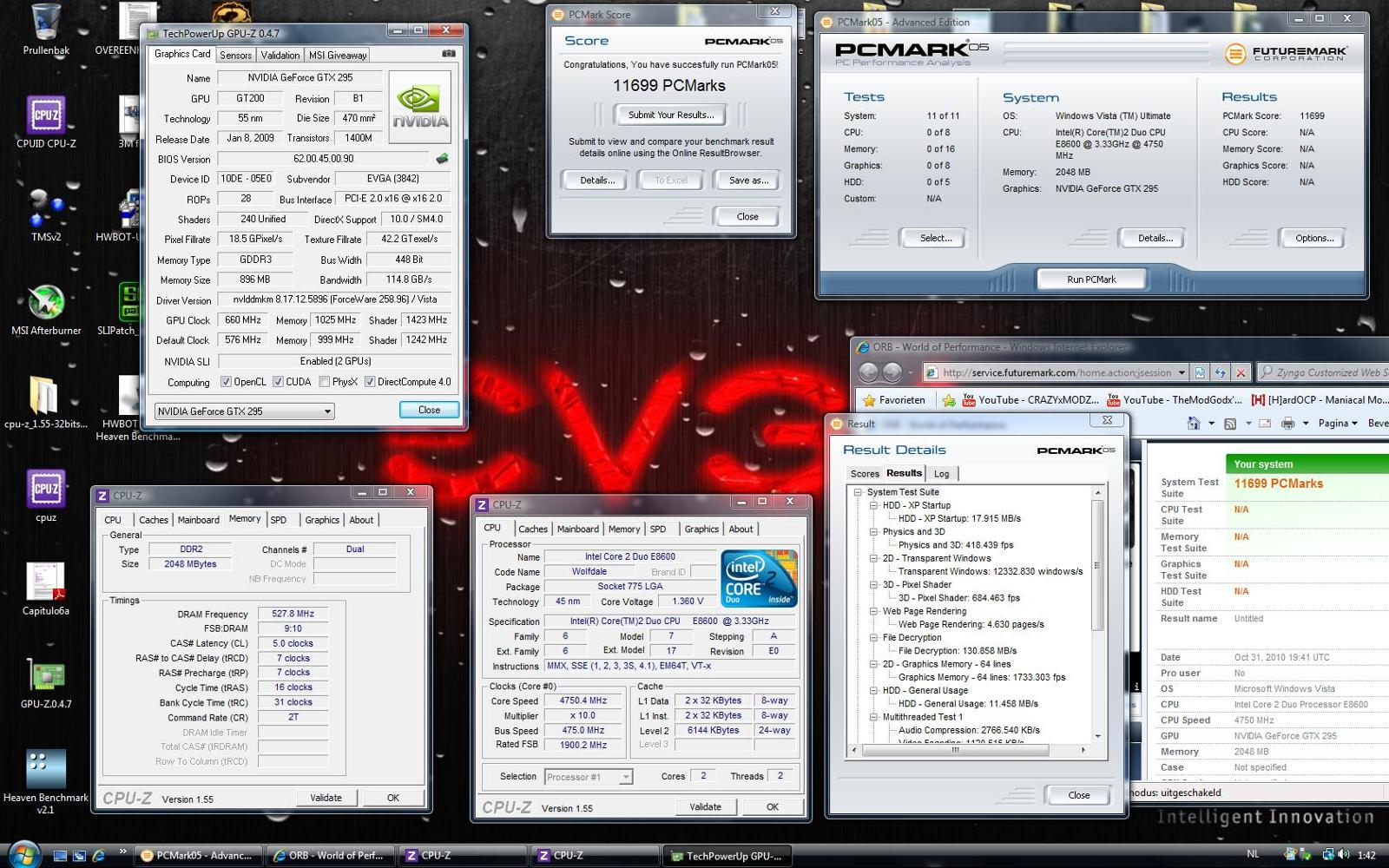Open the IE home page icon

click(1194, 424)
